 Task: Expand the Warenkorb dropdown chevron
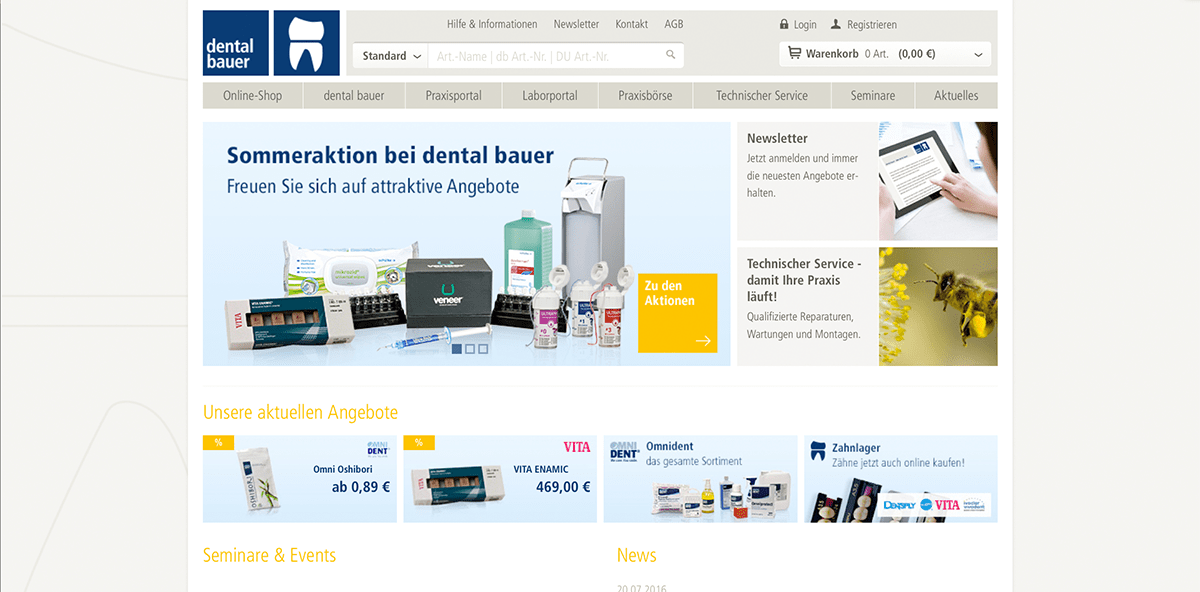tap(977, 55)
